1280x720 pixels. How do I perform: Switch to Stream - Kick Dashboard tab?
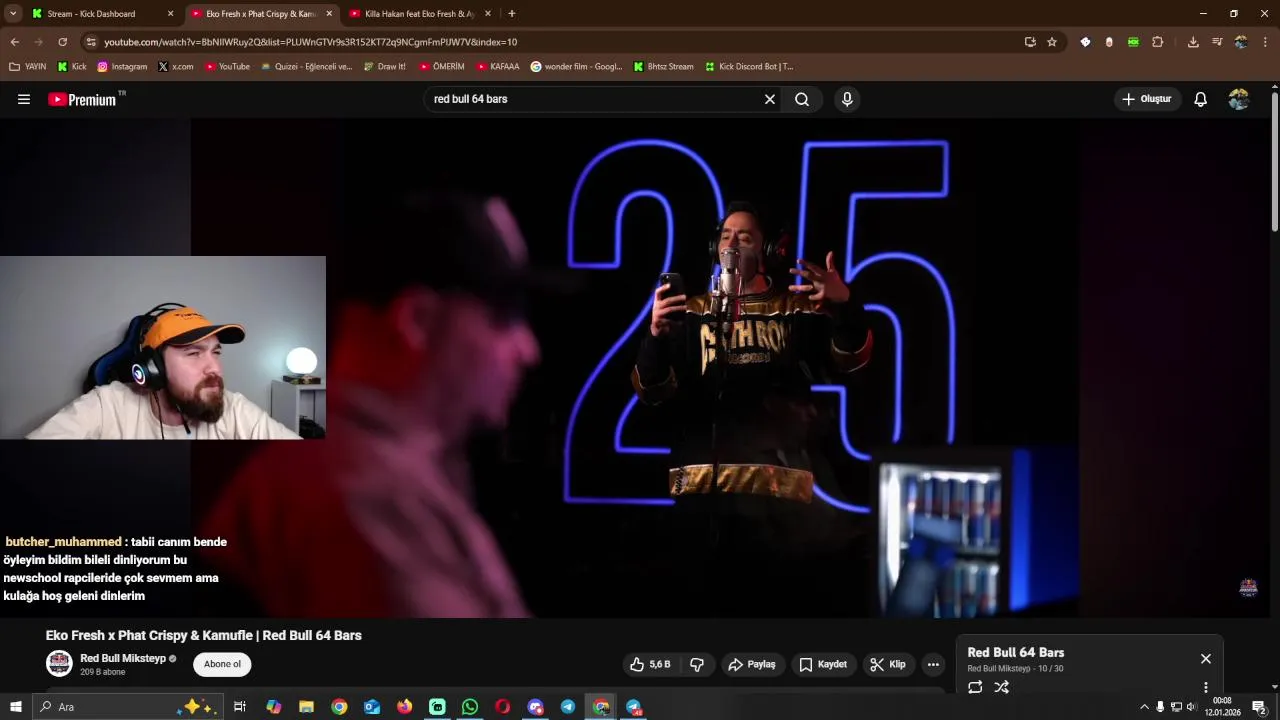pyautogui.click(x=100, y=14)
